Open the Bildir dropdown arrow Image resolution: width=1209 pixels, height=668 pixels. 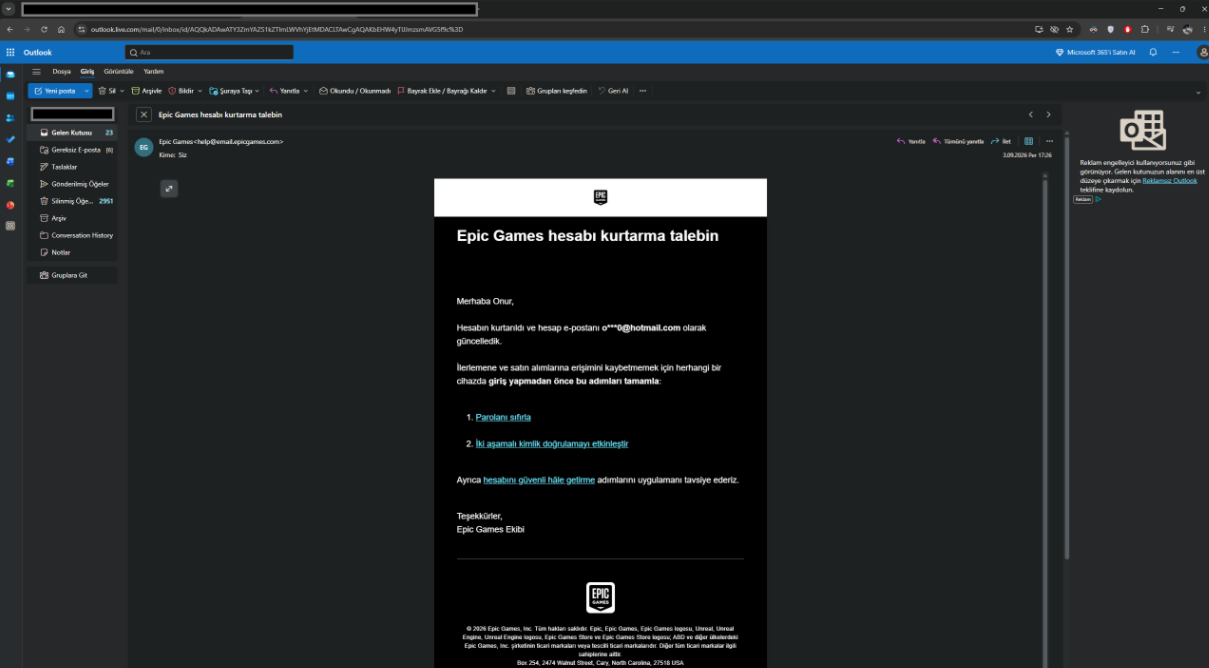(200, 91)
